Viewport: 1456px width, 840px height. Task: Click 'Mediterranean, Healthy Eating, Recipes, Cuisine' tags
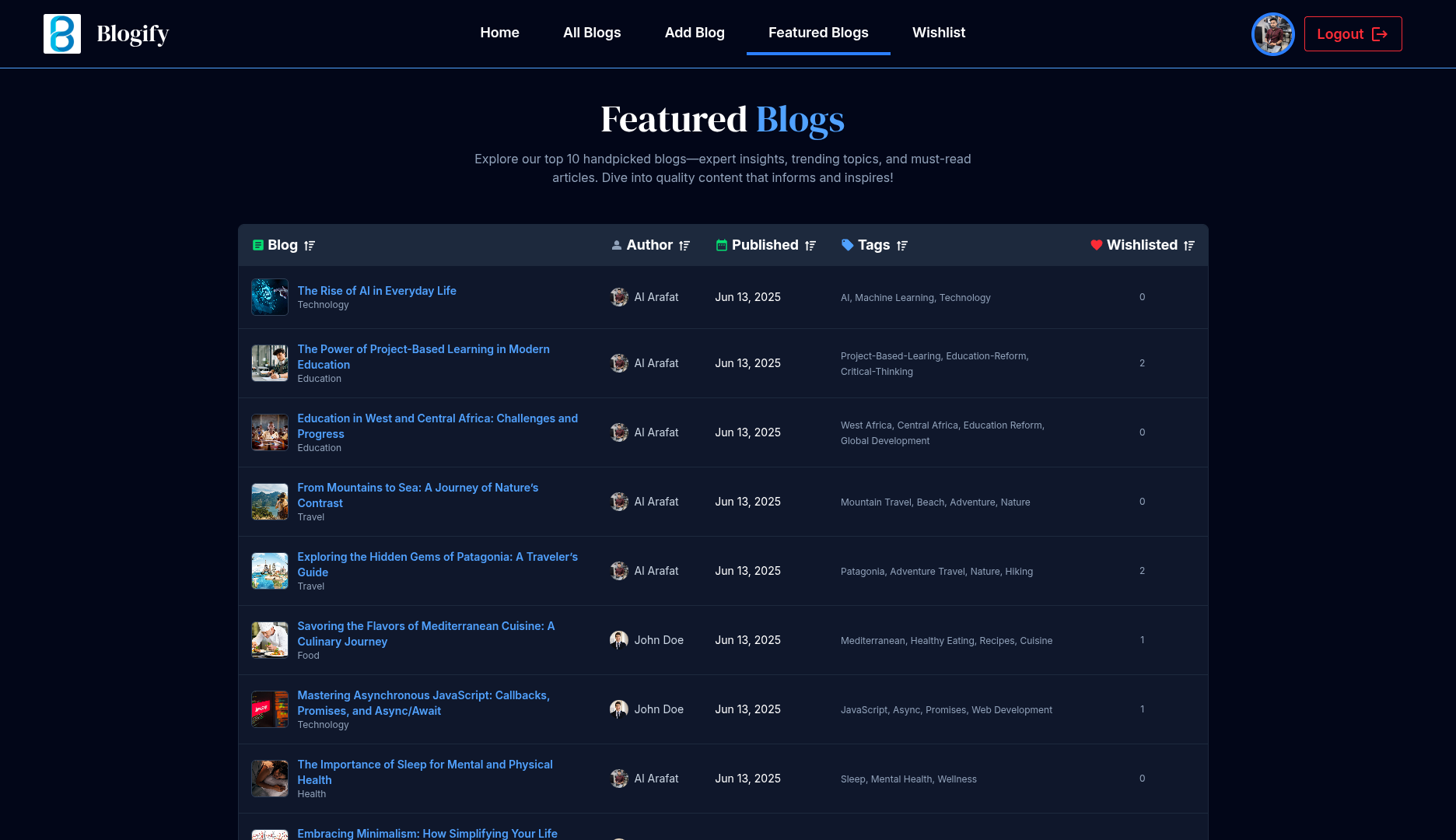point(947,641)
